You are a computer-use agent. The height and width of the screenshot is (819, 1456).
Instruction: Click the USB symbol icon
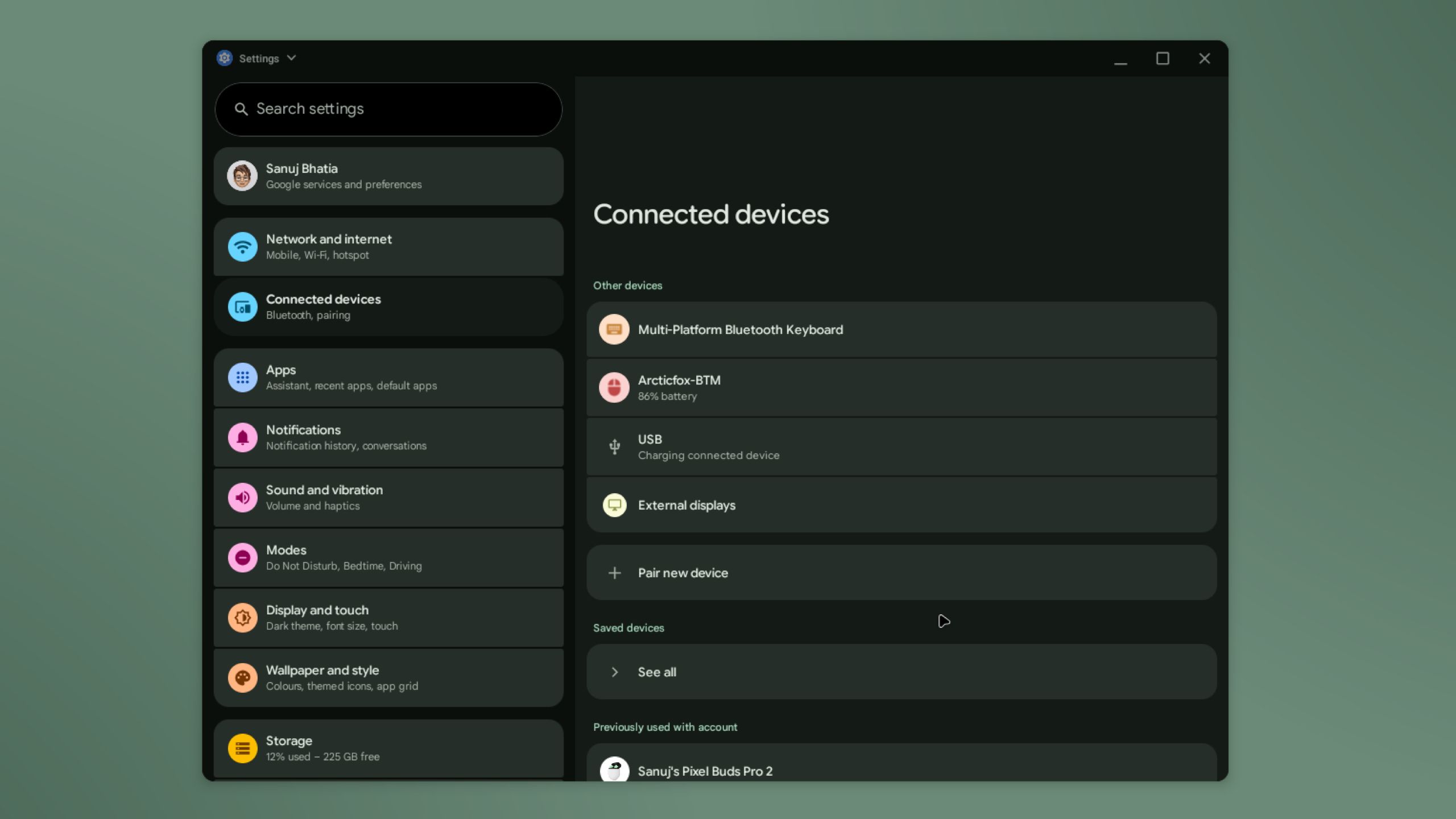(614, 447)
